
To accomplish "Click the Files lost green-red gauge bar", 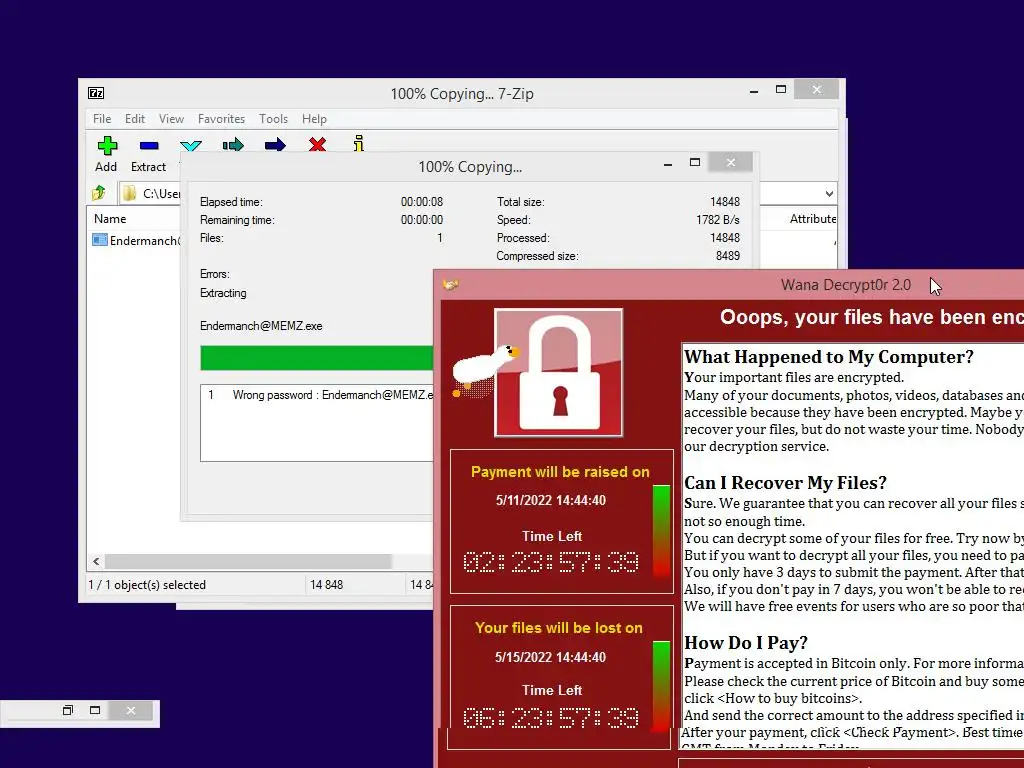I will point(661,686).
